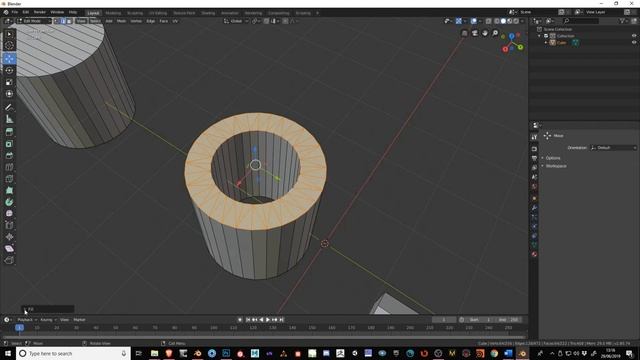Select the Rotate tool
The width and height of the screenshot is (640, 360).
(x=9, y=70)
